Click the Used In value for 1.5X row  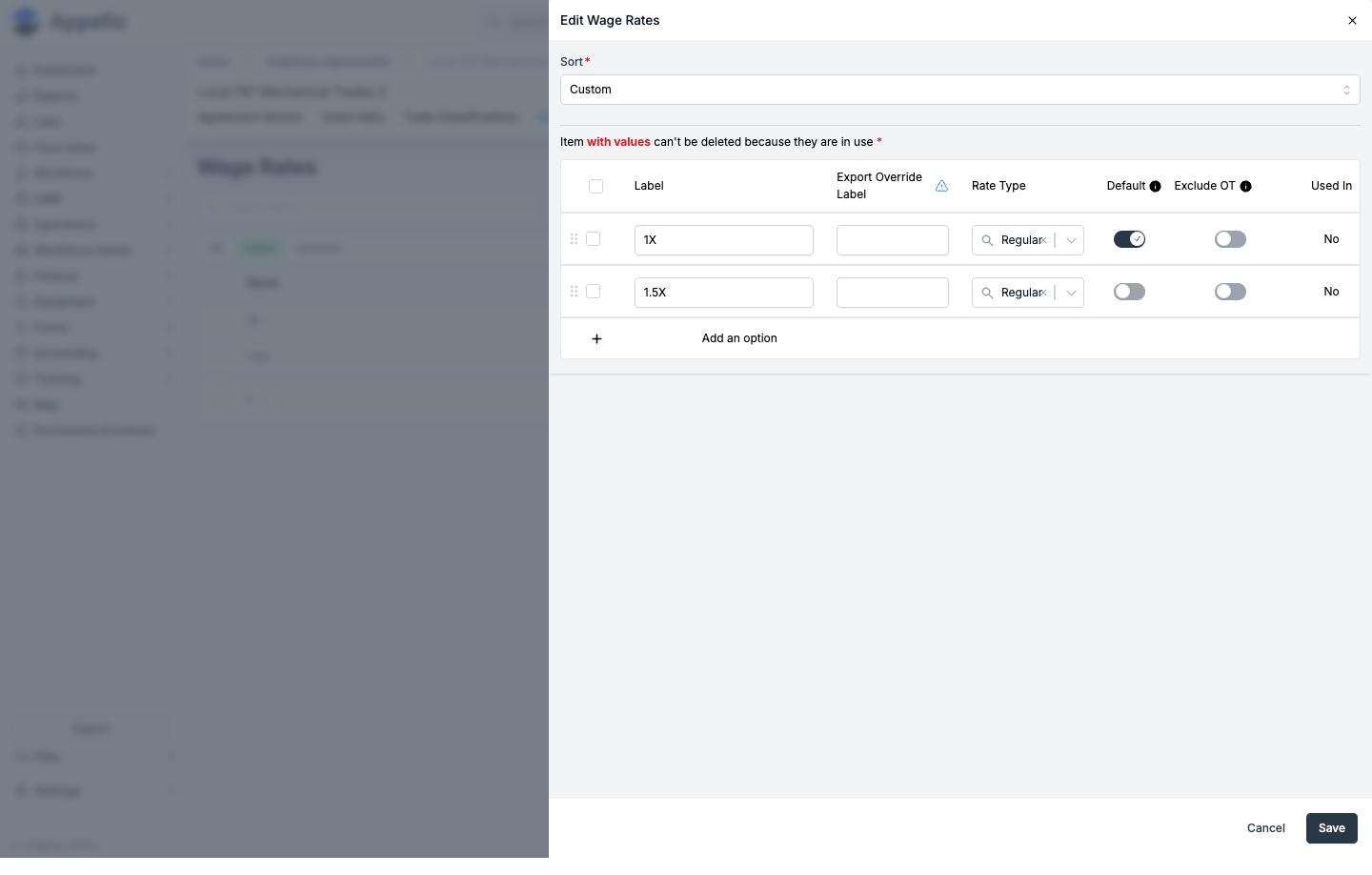tap(1331, 292)
